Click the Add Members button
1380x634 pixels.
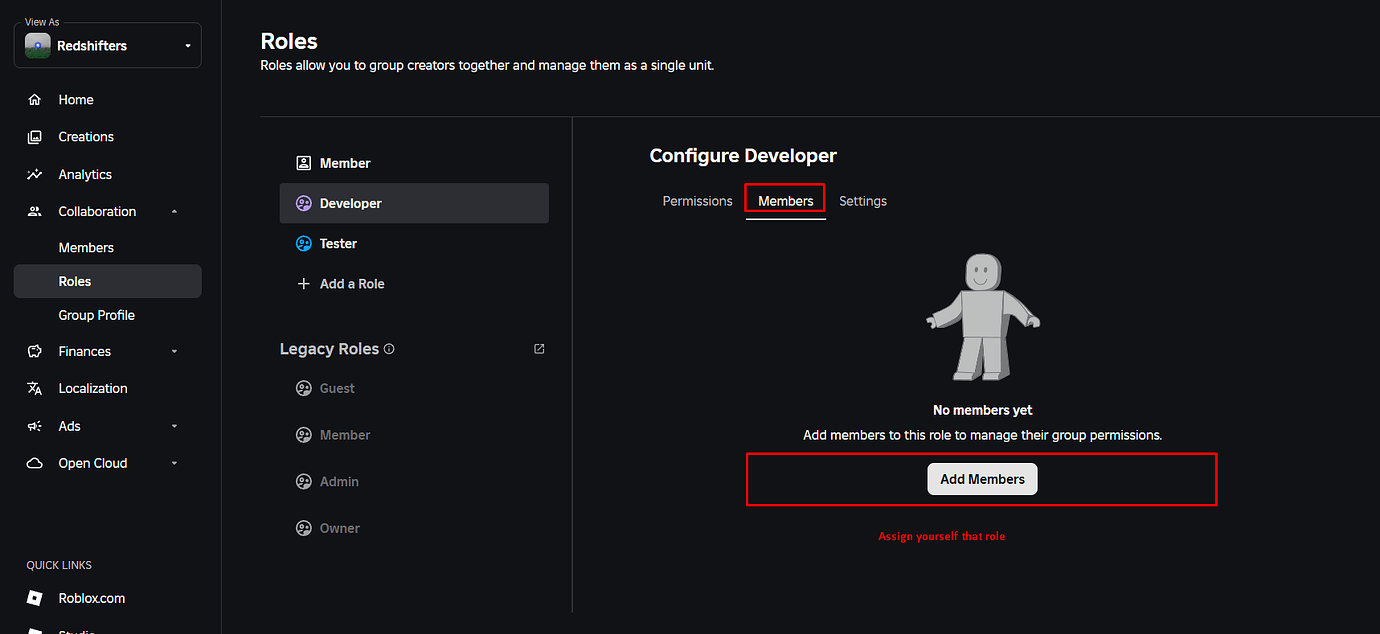pos(982,479)
